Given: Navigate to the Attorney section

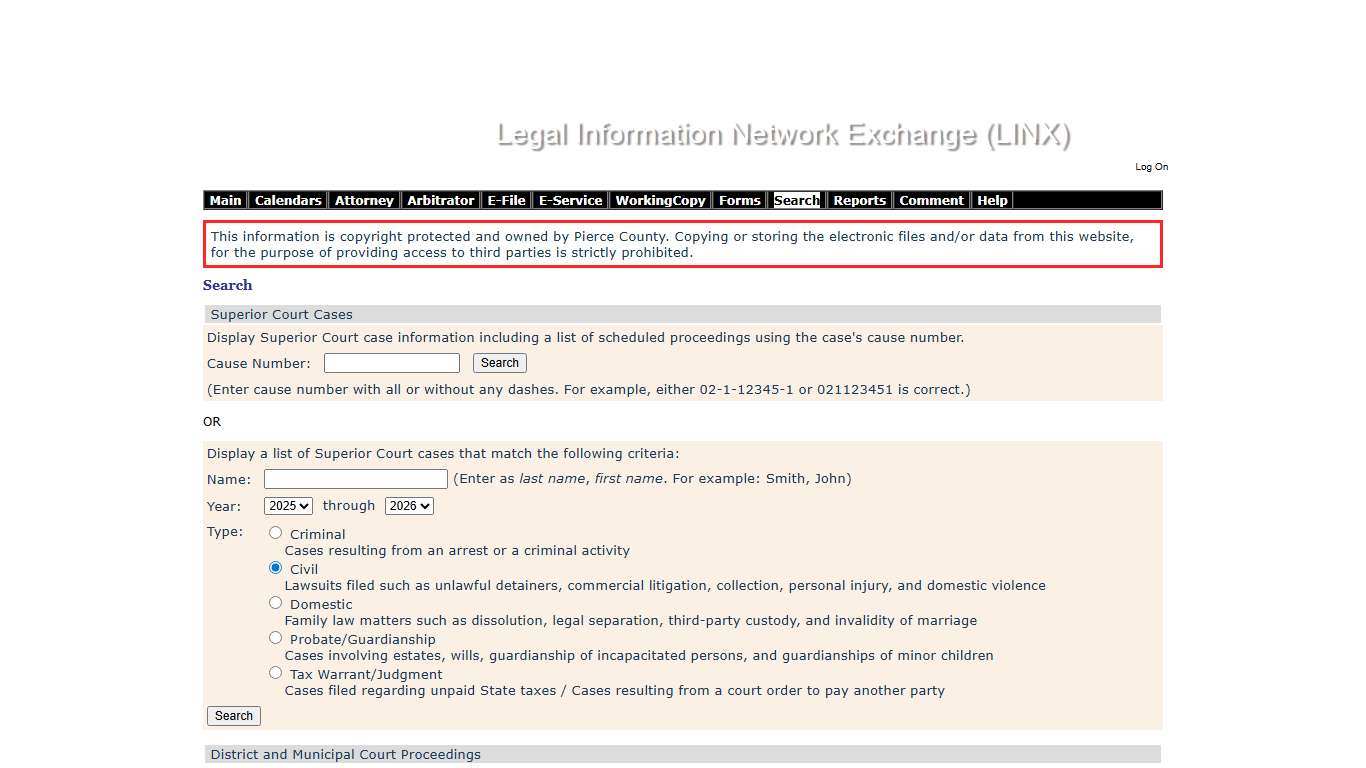Looking at the screenshot, I should click(x=364, y=200).
